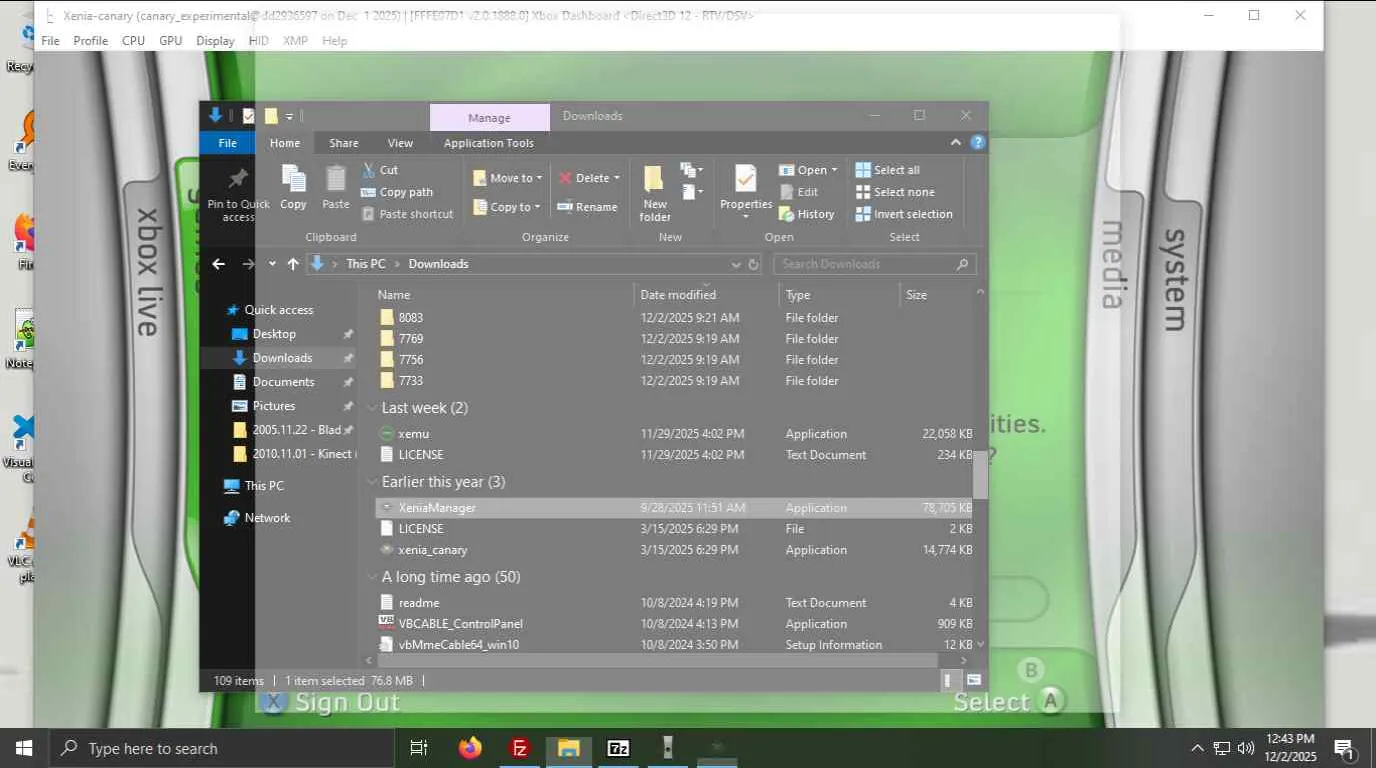
Task: Switch to Large icons view in status bar
Action: [x=973, y=681]
